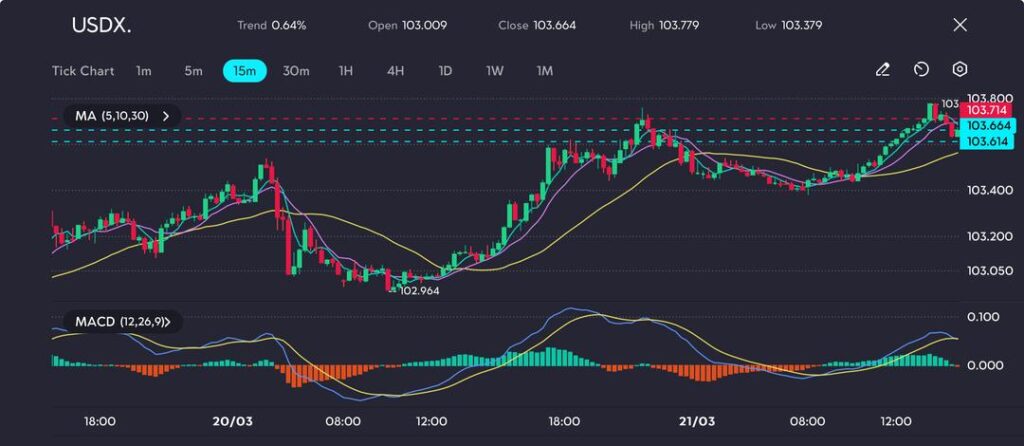The image size is (1024, 446).
Task: Select the 5m timeframe
Action: (x=193, y=71)
